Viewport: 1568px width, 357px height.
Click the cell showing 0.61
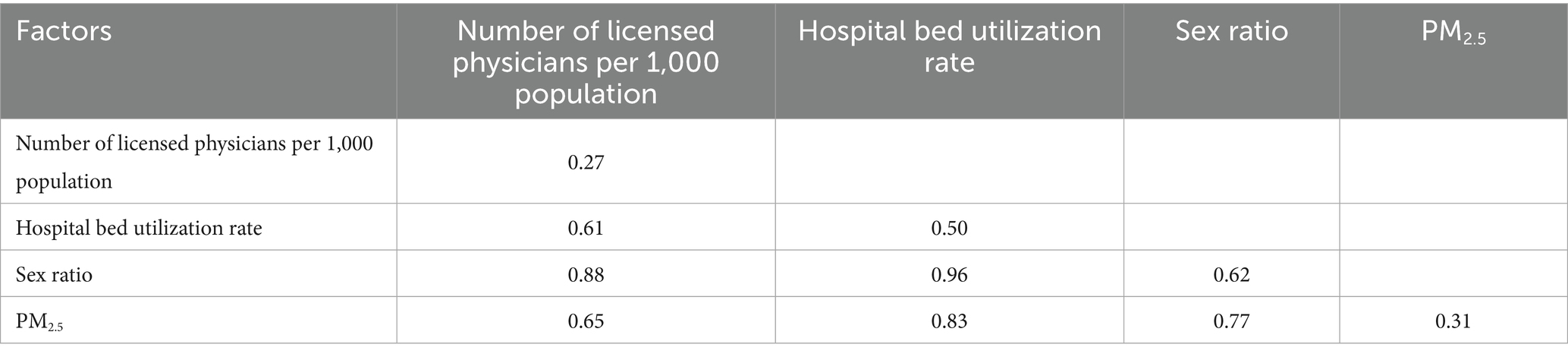click(x=586, y=228)
